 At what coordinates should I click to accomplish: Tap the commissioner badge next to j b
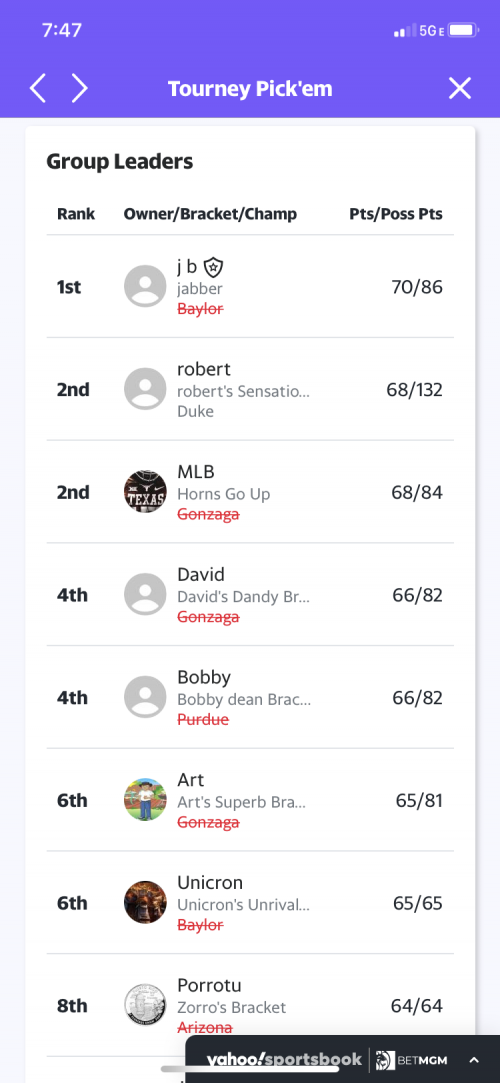click(215, 267)
